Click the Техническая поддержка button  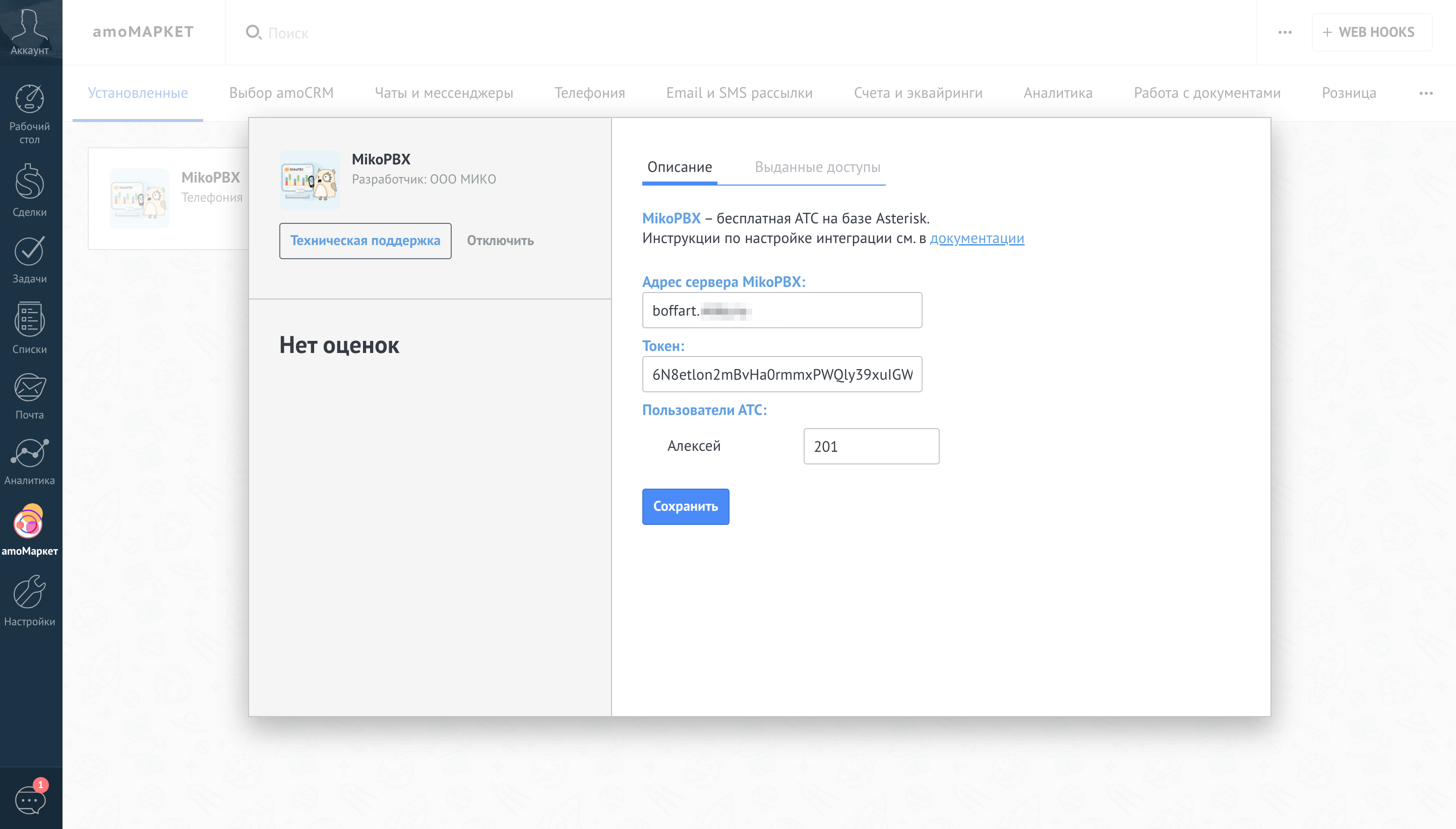[x=365, y=241]
